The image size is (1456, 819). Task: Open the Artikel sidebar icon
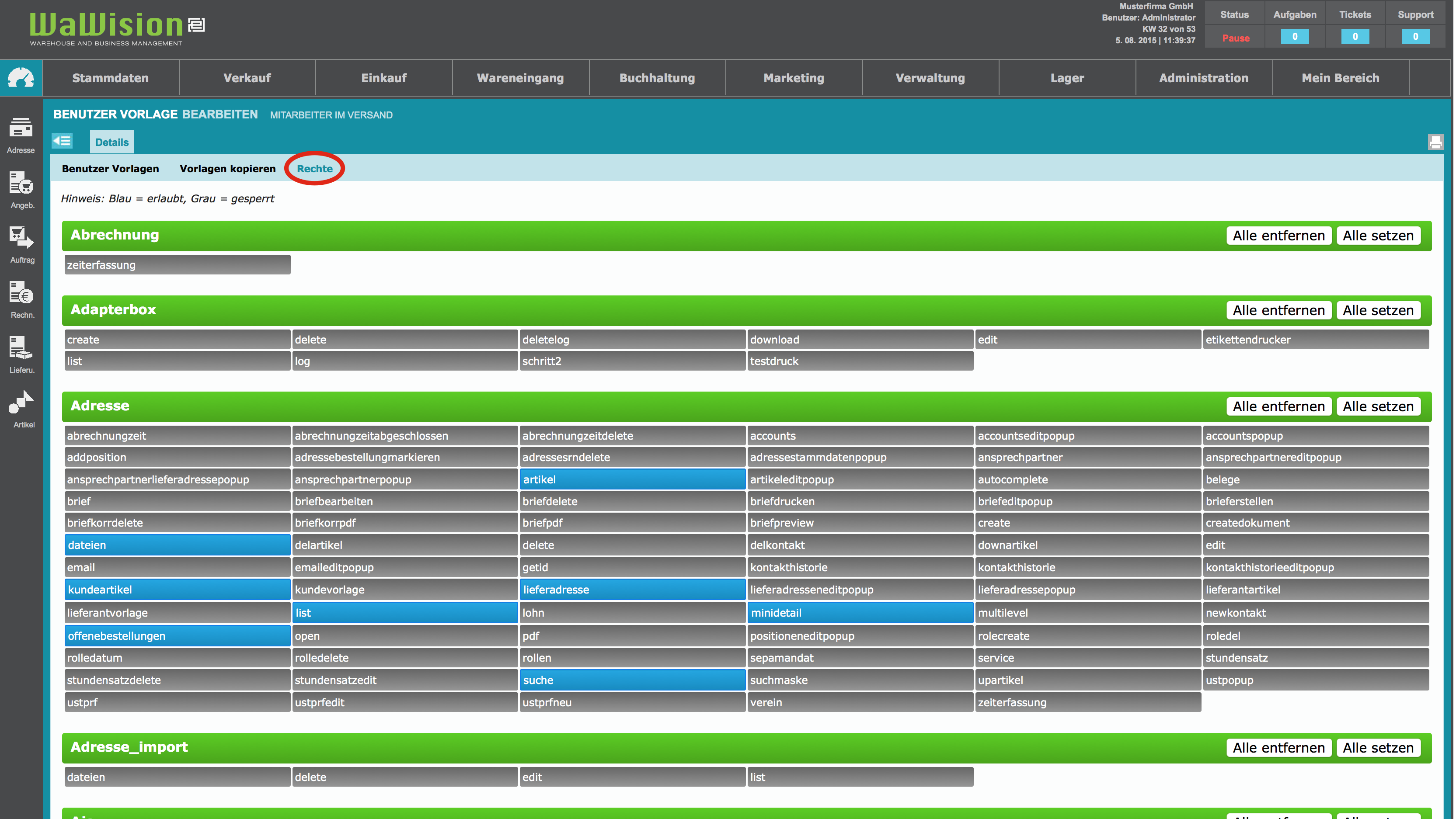pos(21,403)
